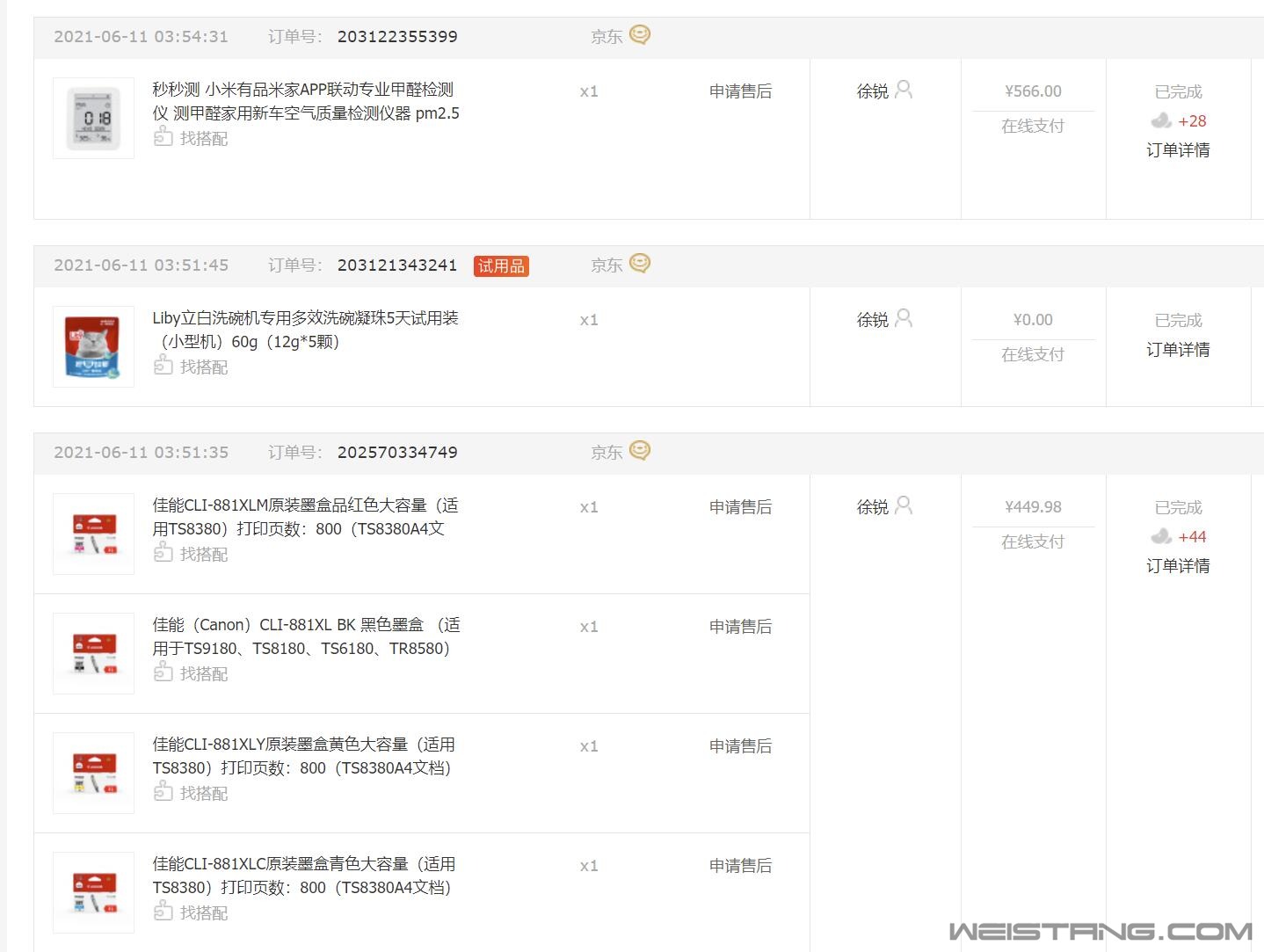Open 订单详情 for the ¥566.00 order

click(x=1178, y=149)
